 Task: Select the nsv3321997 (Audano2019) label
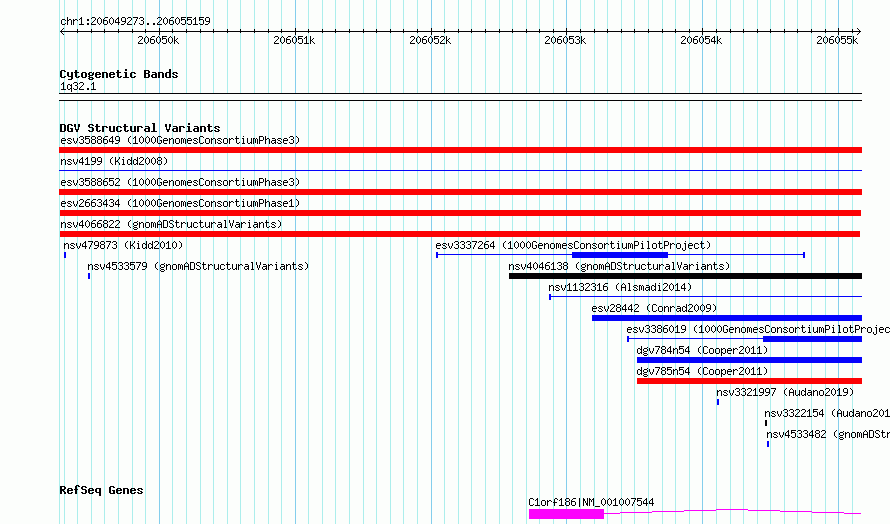pos(785,392)
